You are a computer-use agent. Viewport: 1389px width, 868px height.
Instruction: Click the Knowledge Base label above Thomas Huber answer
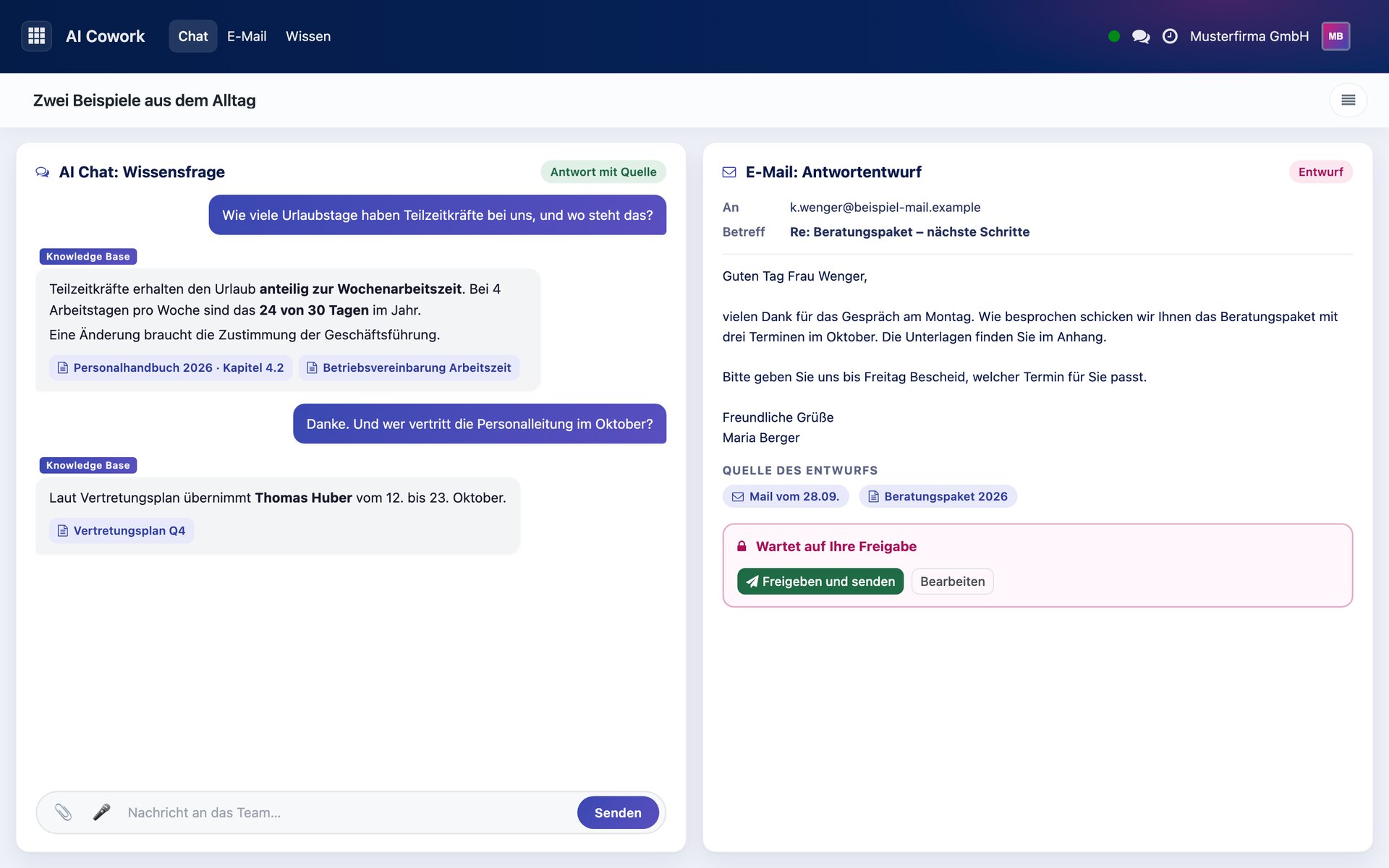tap(88, 465)
